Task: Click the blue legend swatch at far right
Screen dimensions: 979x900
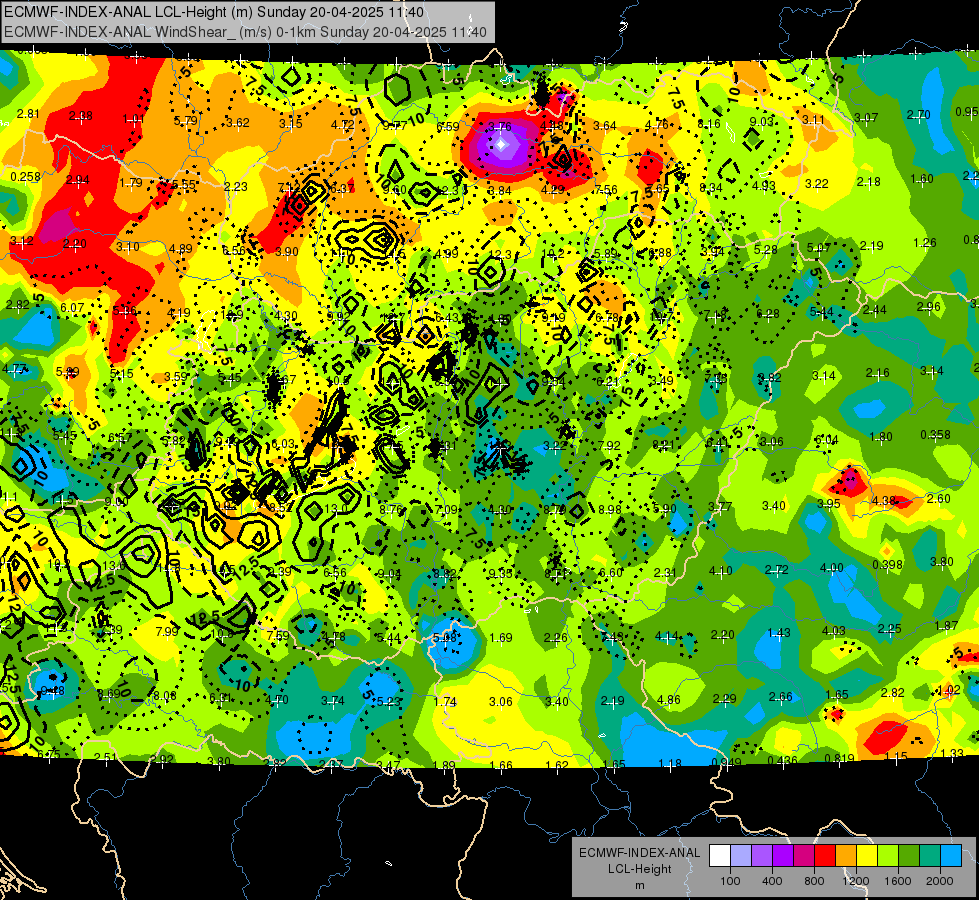Action: 951,856
